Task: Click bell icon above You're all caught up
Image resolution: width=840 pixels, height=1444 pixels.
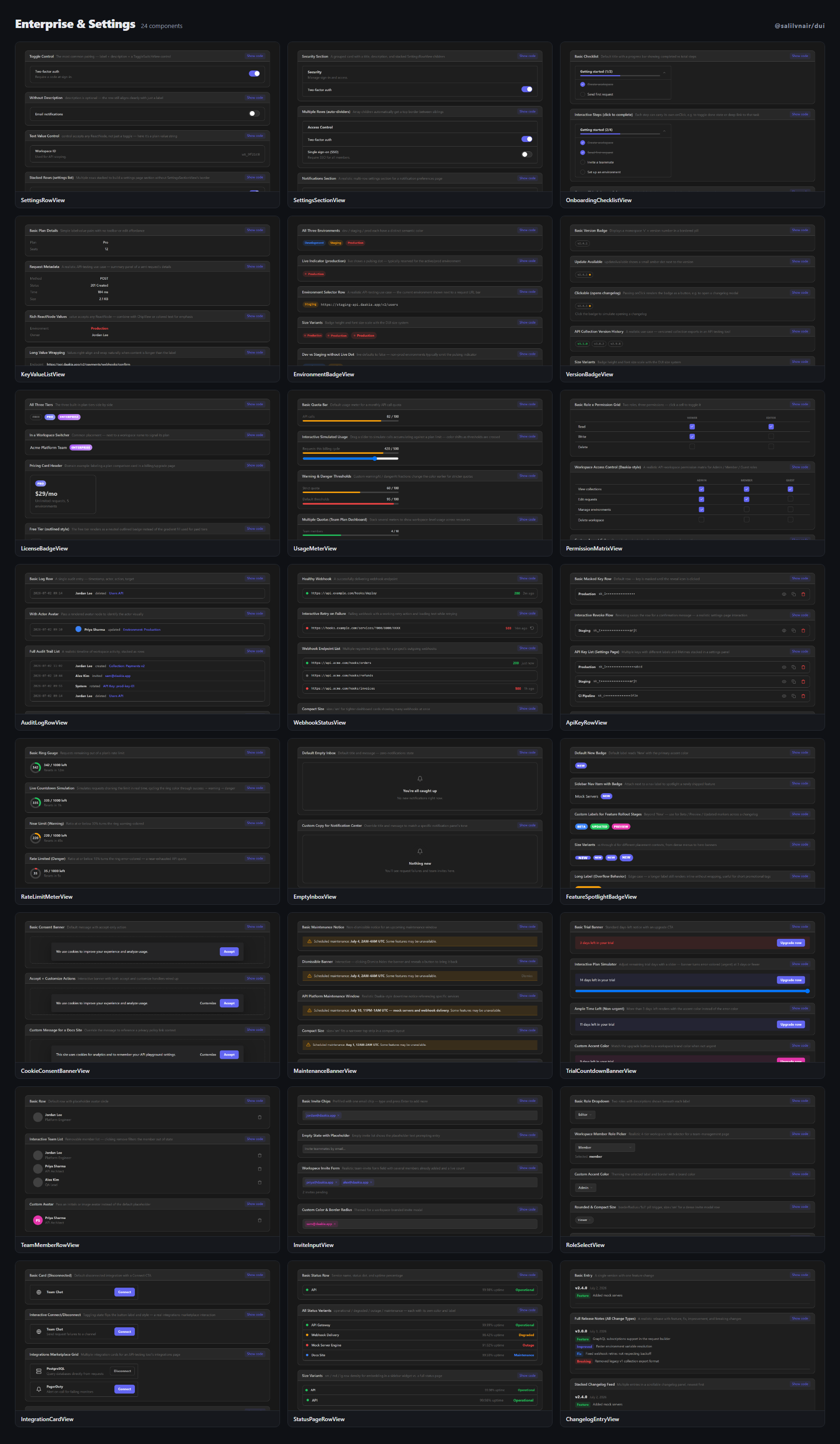Action: point(420,779)
